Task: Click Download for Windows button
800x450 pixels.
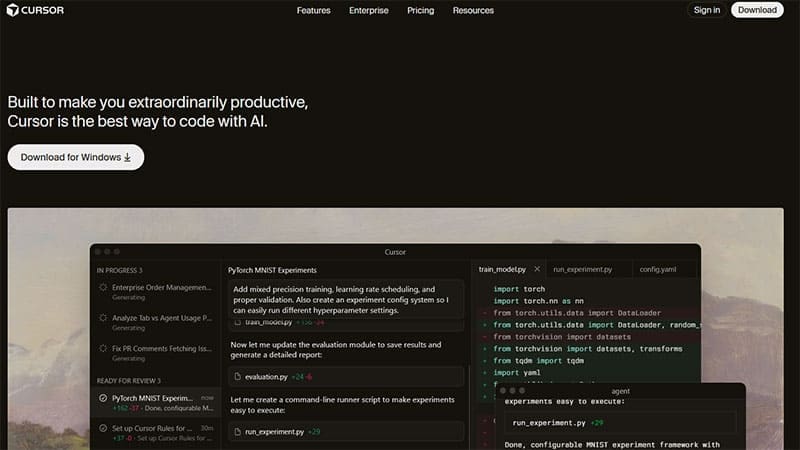Action: [x=76, y=157]
